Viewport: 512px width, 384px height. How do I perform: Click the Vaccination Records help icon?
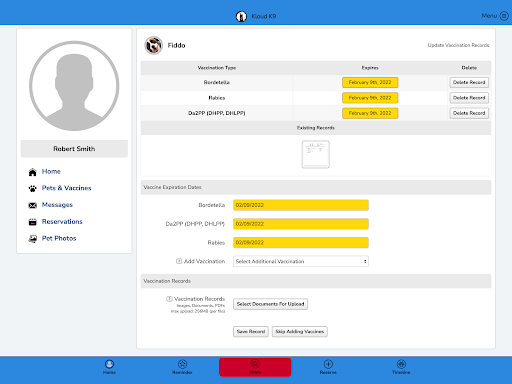pyautogui.click(x=169, y=299)
